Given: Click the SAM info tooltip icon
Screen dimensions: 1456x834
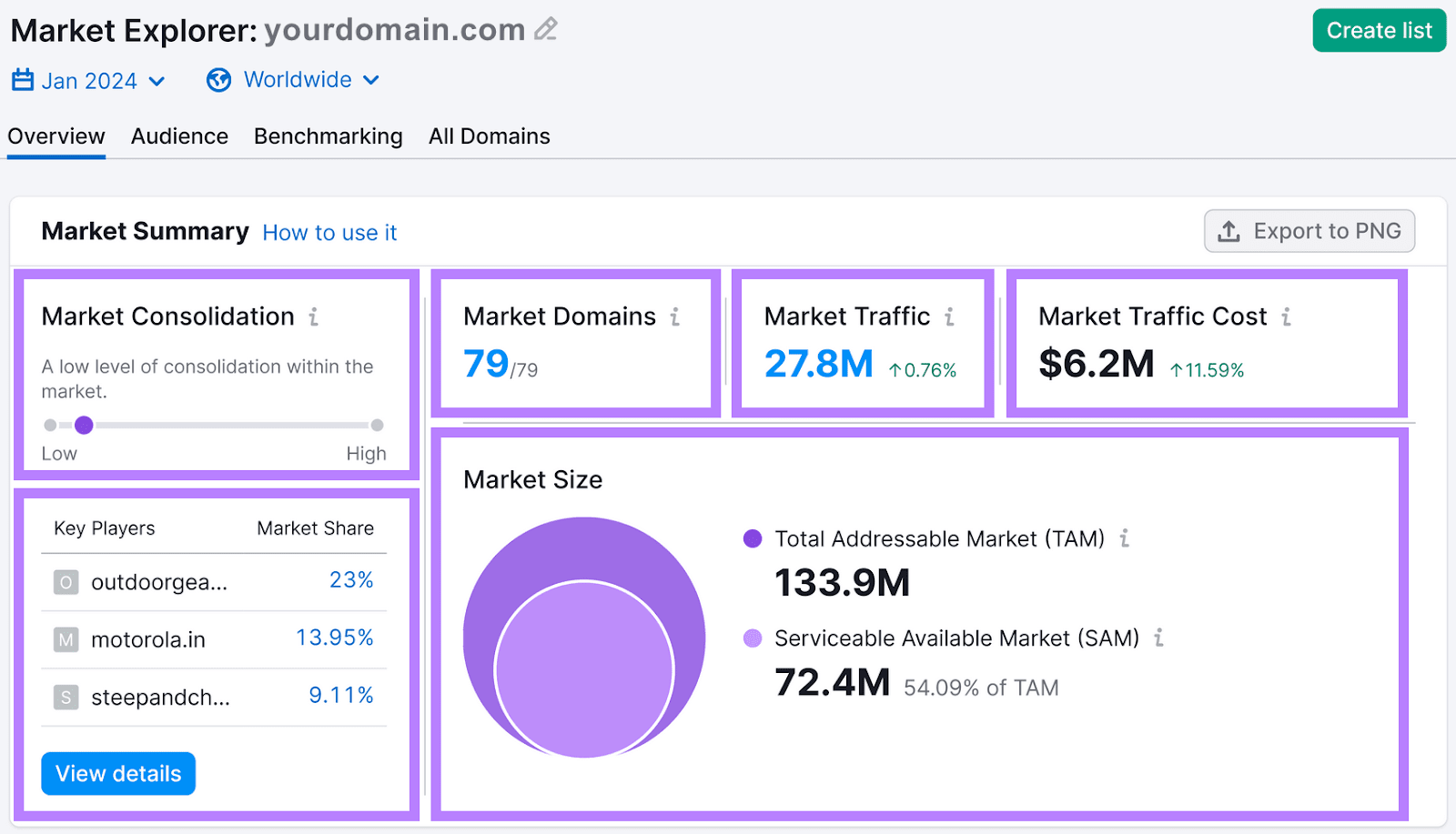Looking at the screenshot, I should coord(1159,638).
